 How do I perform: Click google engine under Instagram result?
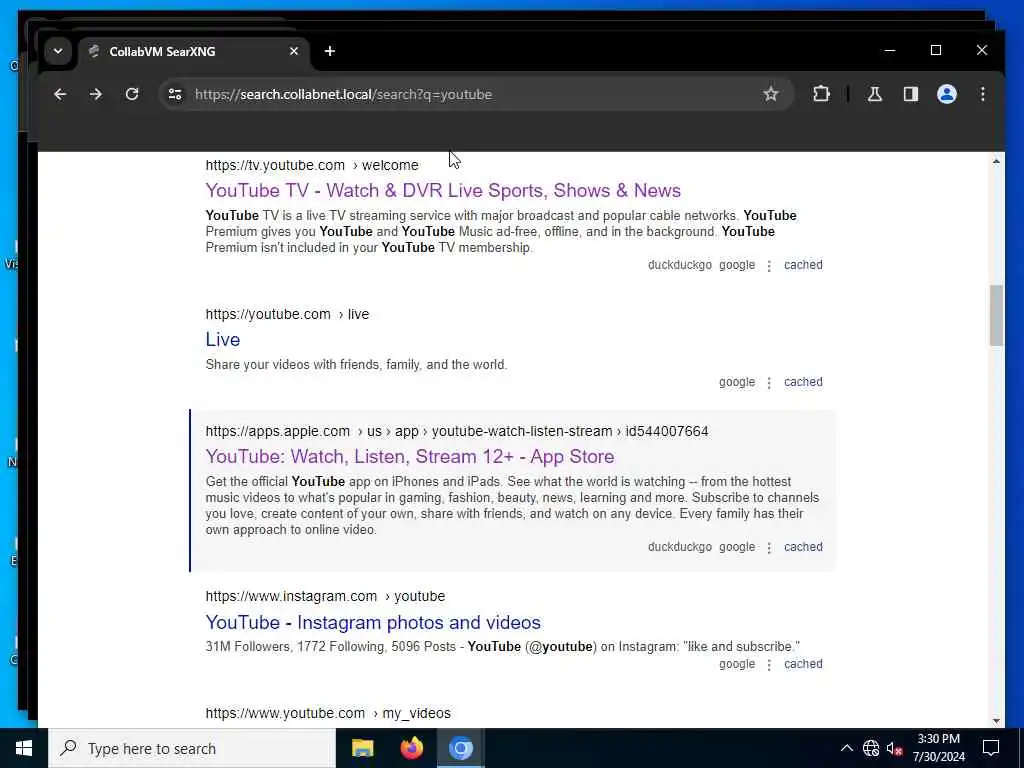point(737,664)
